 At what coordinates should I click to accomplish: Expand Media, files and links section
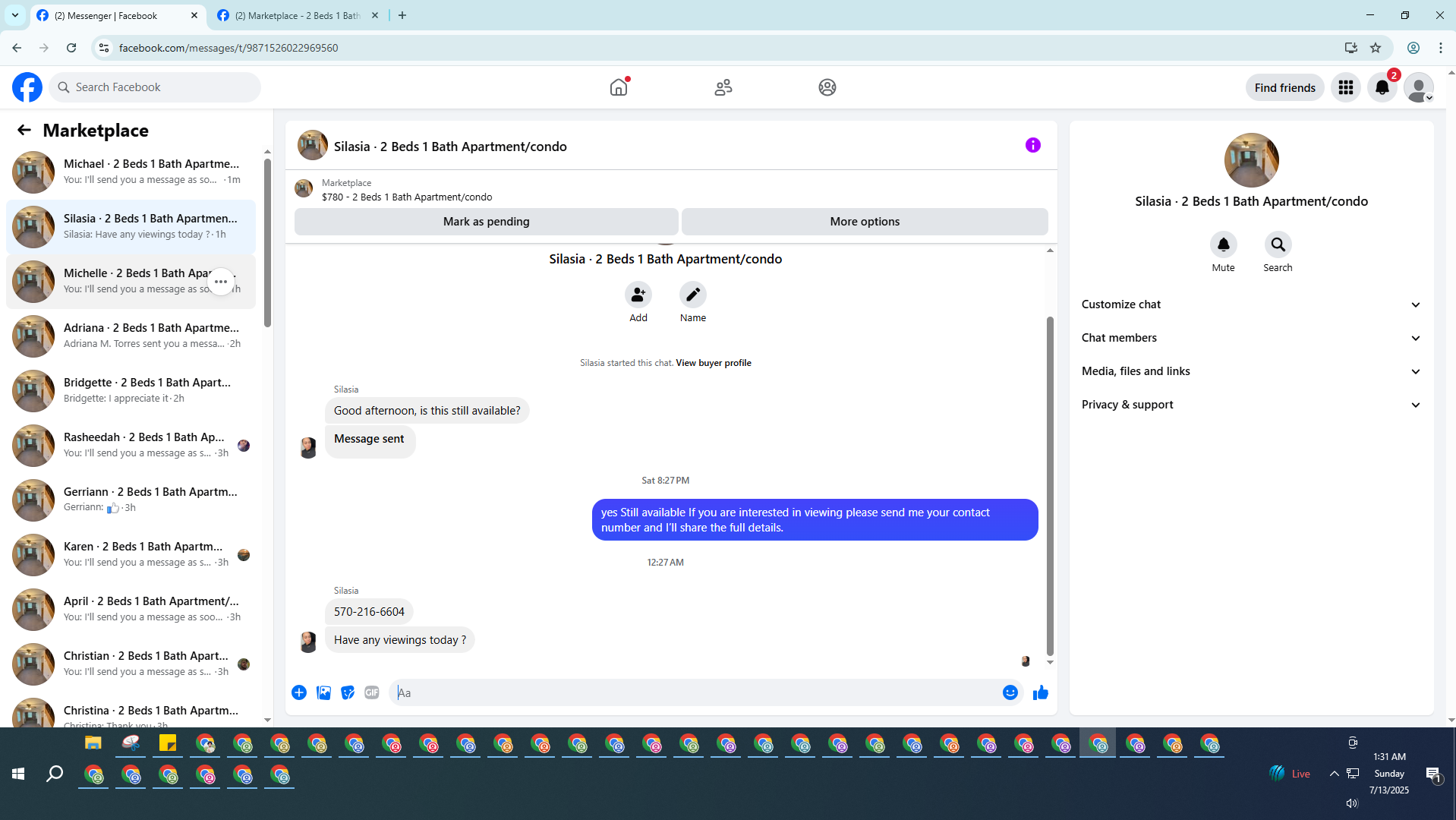pos(1251,371)
